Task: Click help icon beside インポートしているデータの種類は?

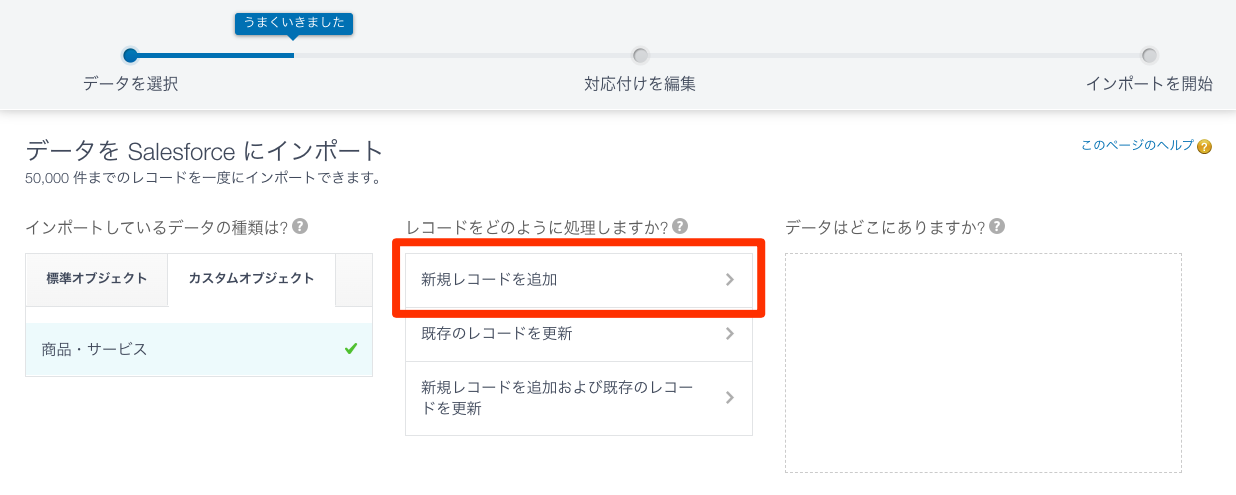Action: point(300,227)
